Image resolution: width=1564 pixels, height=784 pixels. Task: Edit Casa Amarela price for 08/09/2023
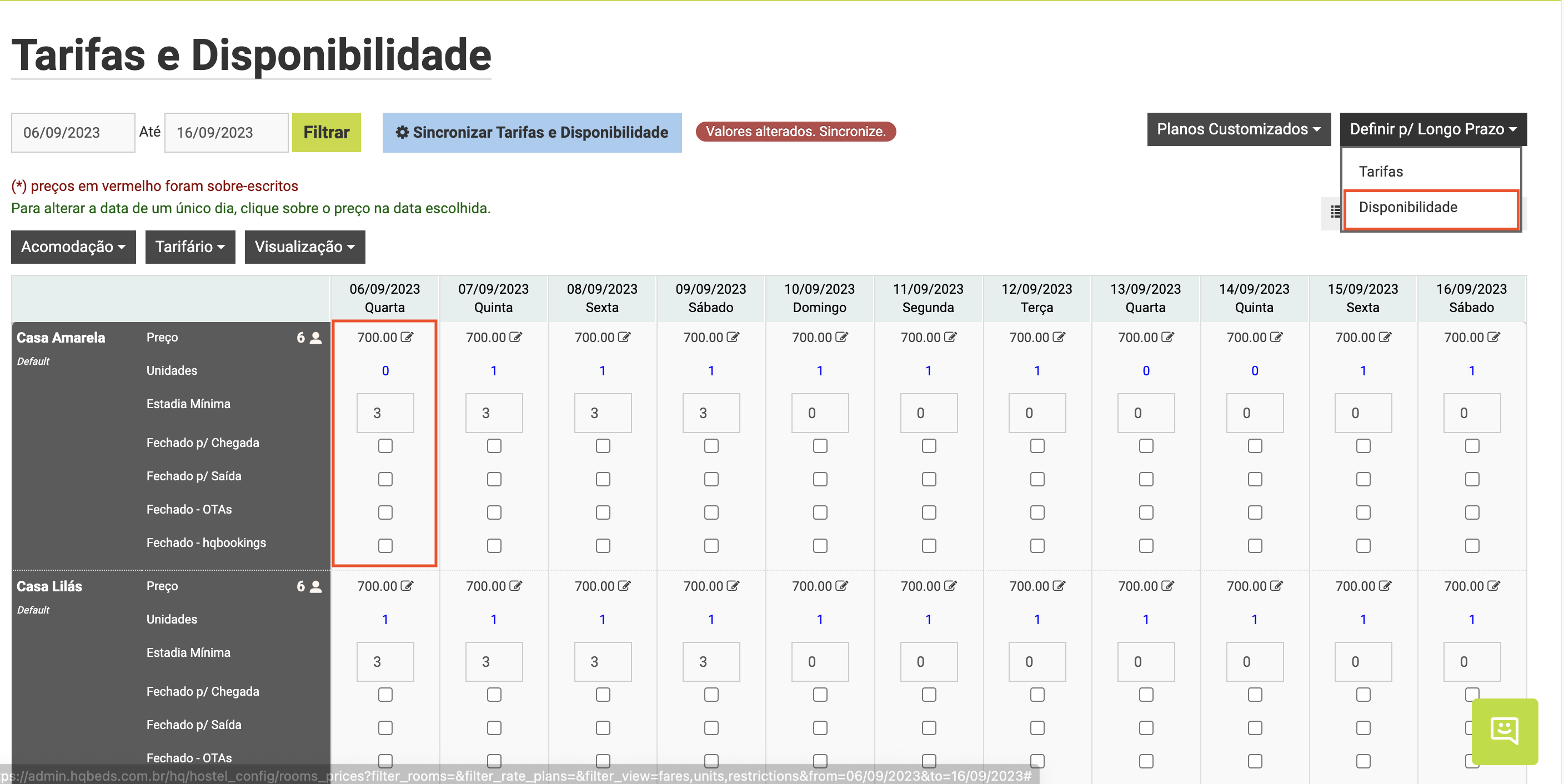click(624, 337)
